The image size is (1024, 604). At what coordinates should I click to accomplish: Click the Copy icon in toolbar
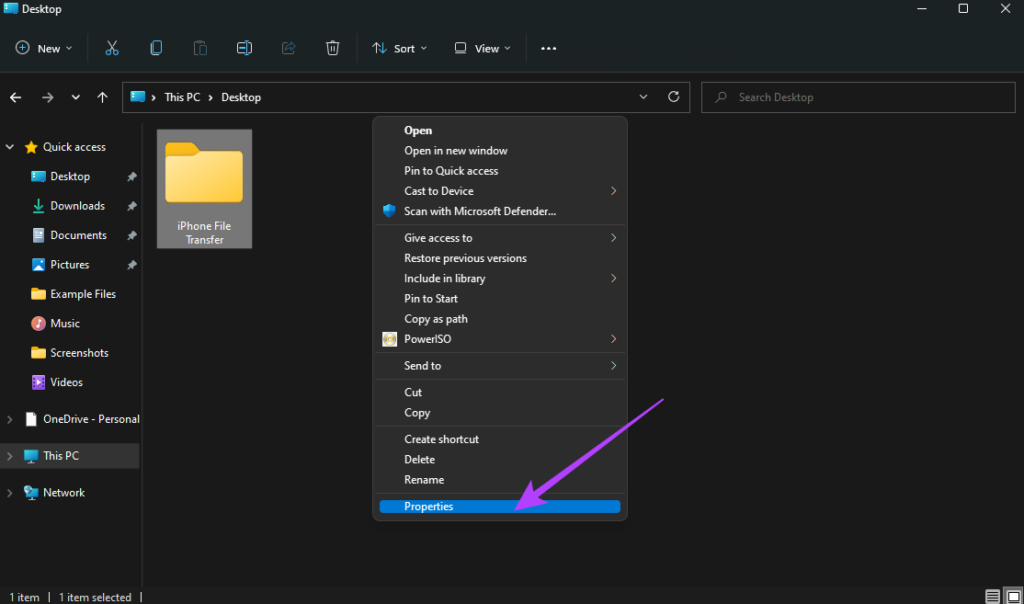[156, 48]
